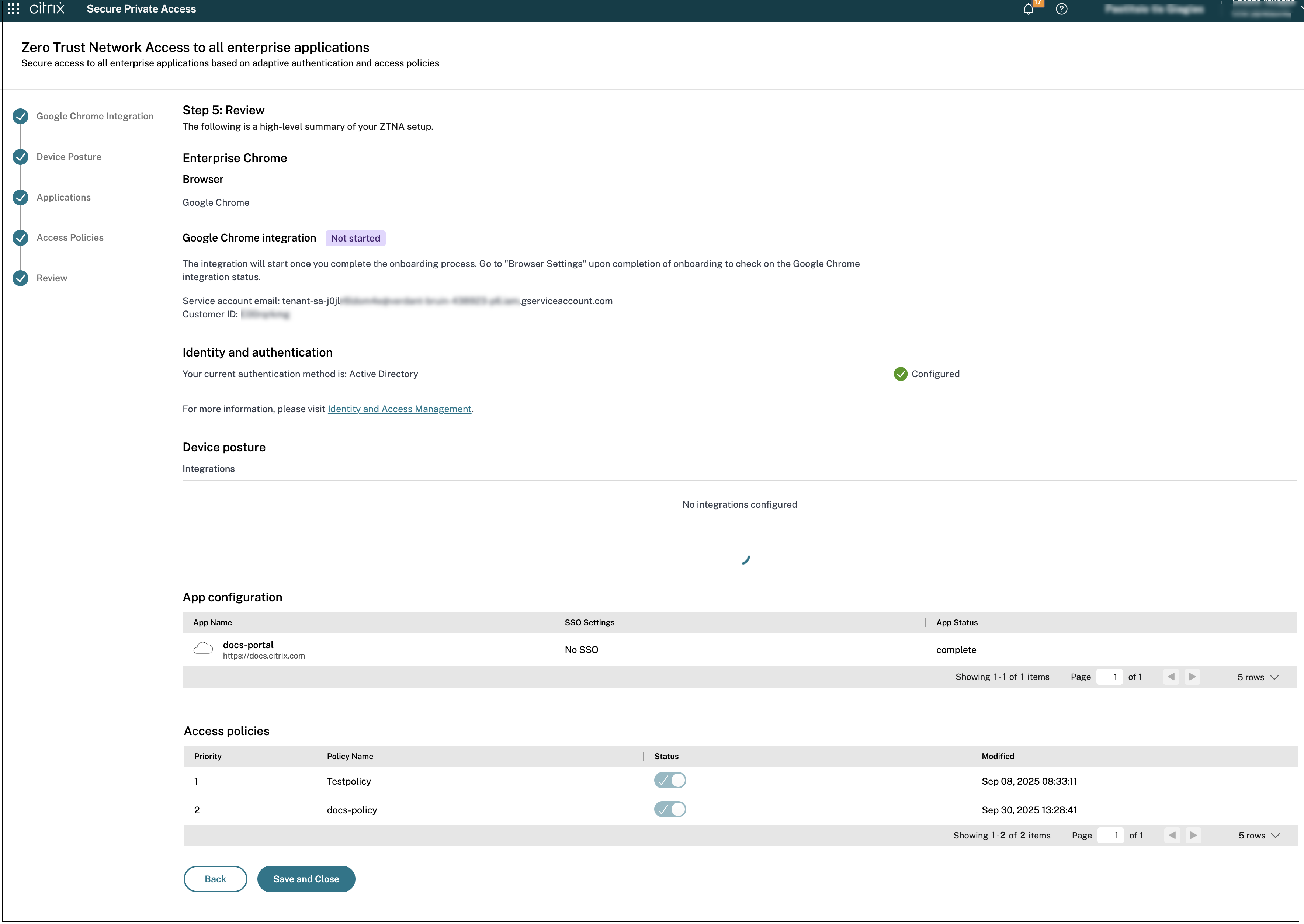Expand the 5 rows dropdown in App configuration
1304x924 pixels.
click(1258, 677)
